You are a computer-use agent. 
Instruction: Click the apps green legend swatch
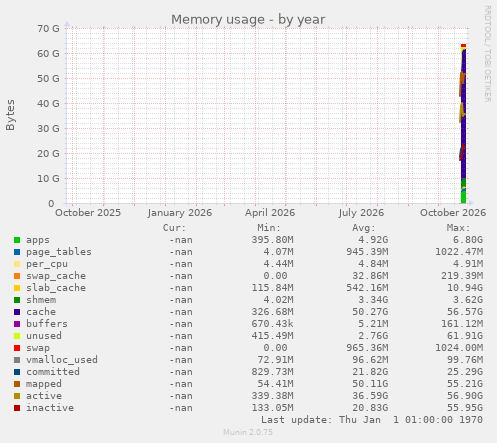tap(17, 240)
